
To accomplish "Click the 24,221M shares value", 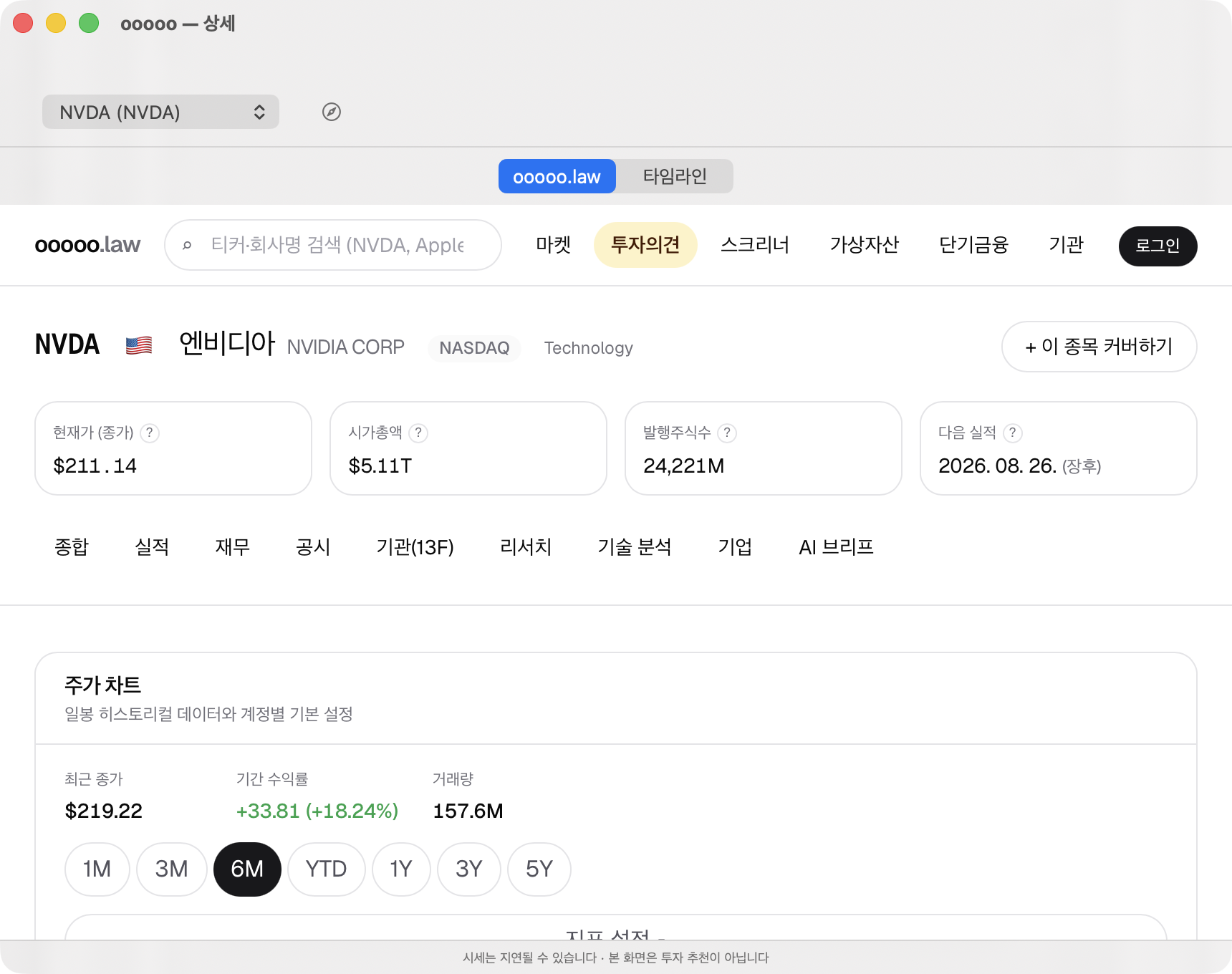I will (684, 466).
